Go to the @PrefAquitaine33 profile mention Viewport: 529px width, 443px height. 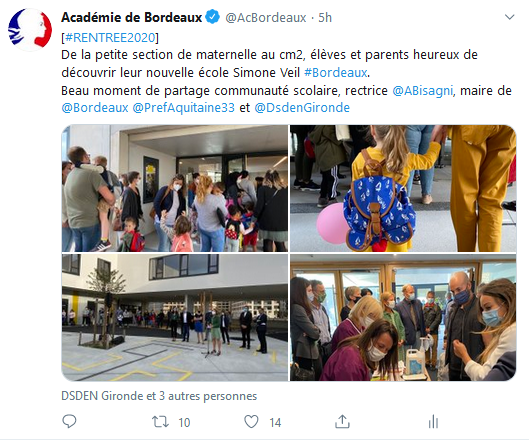coord(184,108)
